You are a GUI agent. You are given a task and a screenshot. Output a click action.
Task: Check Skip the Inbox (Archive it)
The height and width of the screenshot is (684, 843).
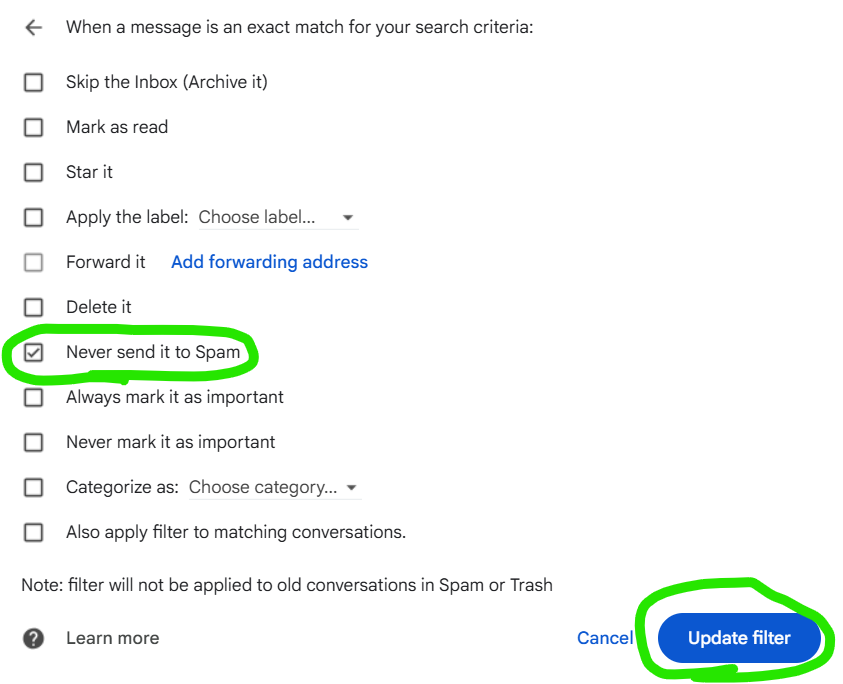(x=33, y=82)
